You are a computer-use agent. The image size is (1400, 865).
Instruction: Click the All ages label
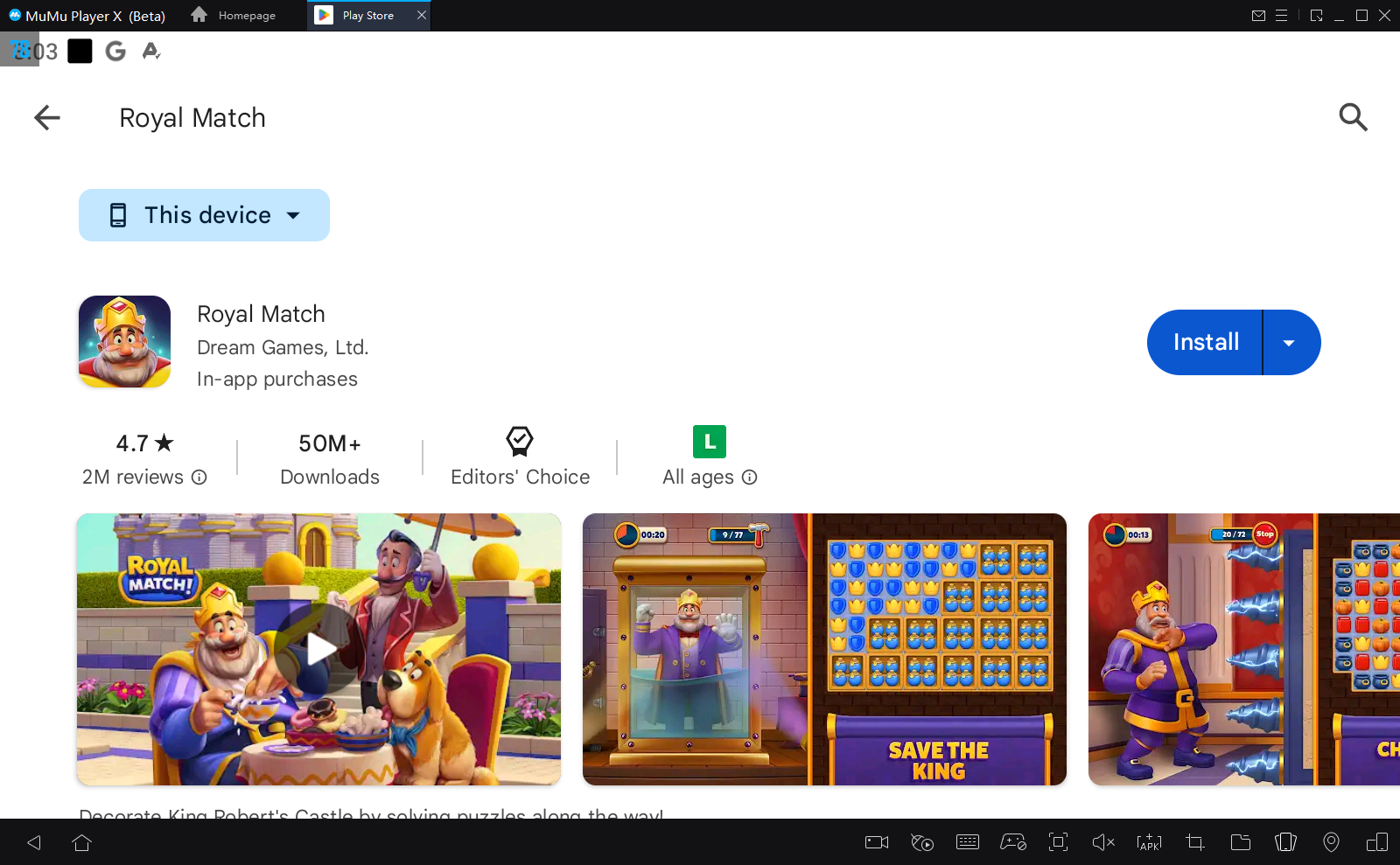tap(698, 477)
